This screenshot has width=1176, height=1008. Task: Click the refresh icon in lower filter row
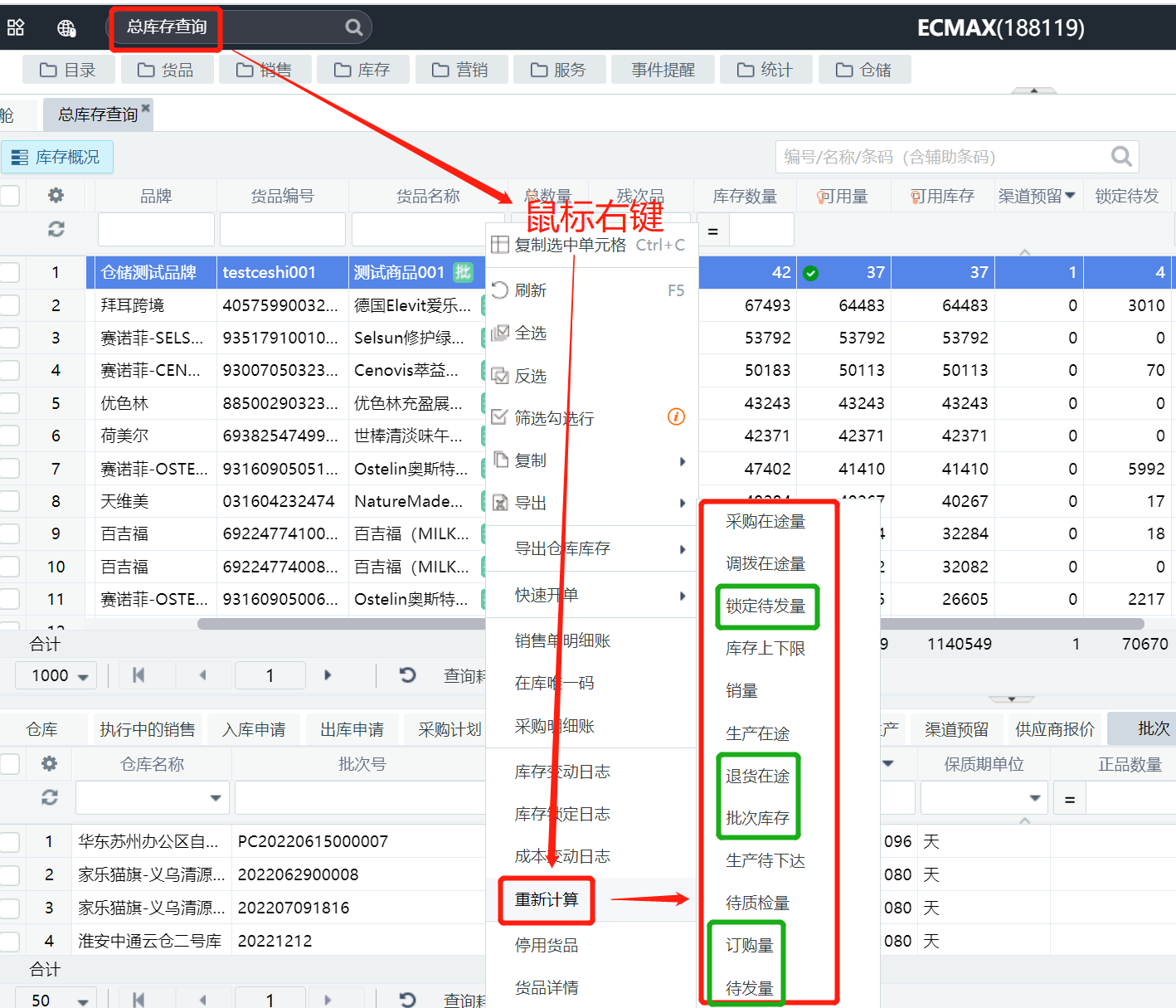[x=49, y=797]
